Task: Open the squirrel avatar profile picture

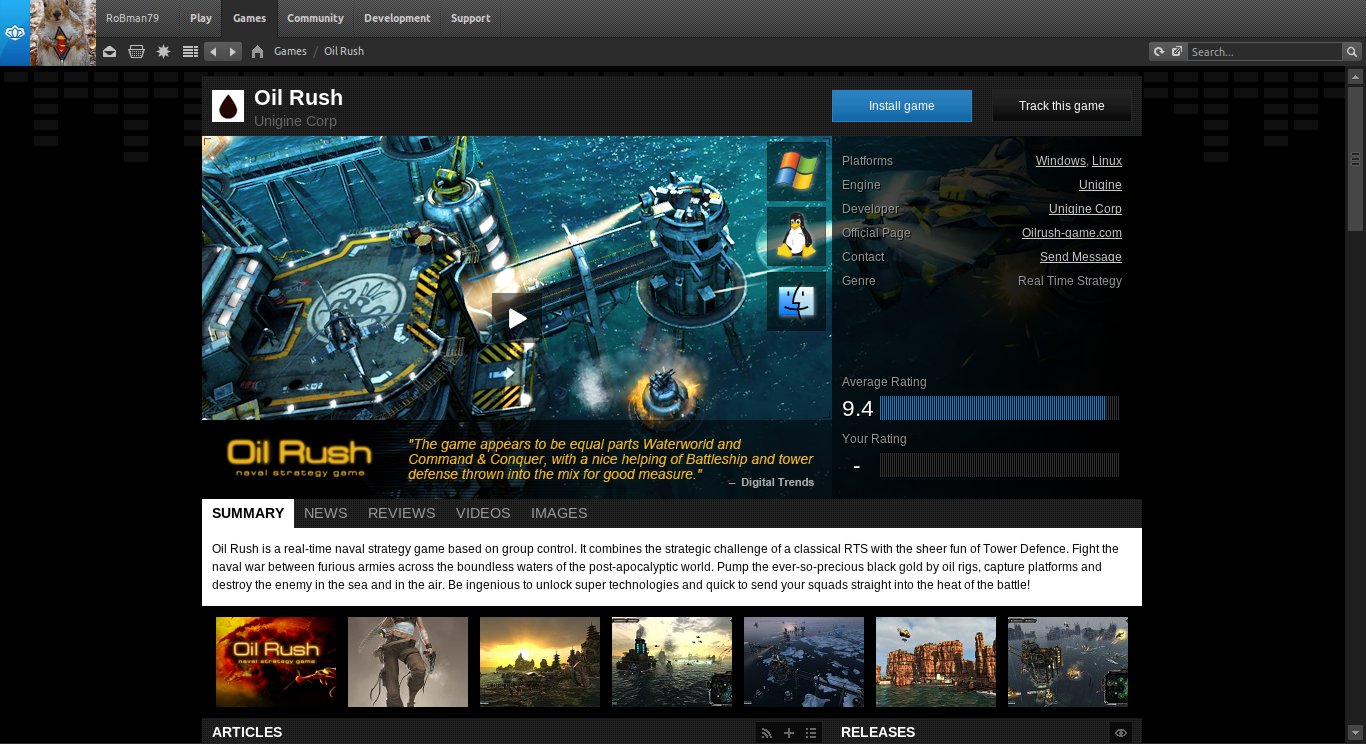Action: click(63, 33)
